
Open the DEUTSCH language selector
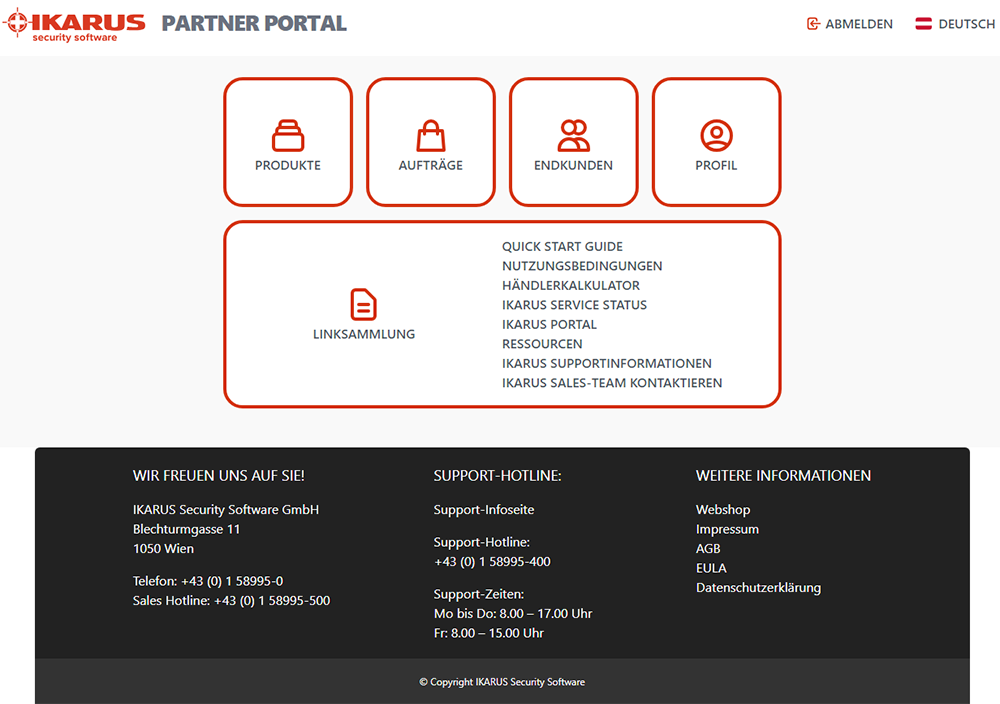pyautogui.click(x=966, y=24)
